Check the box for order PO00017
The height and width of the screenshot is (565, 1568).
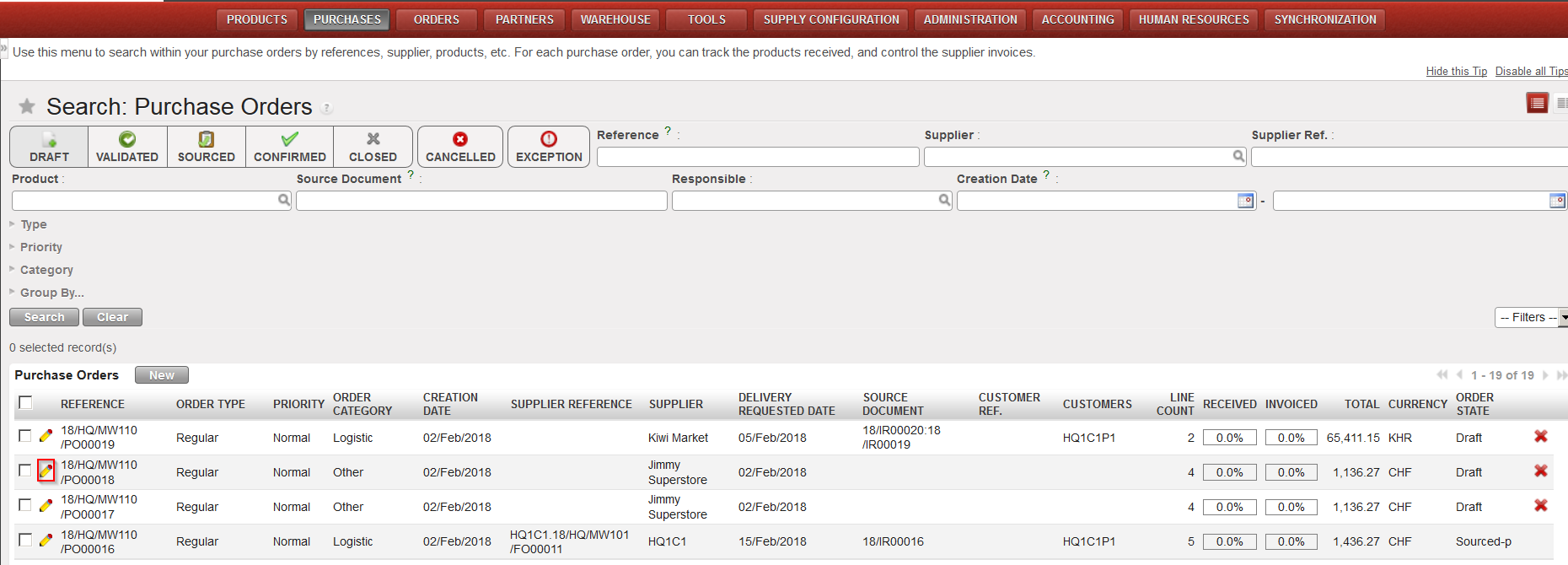click(x=25, y=505)
